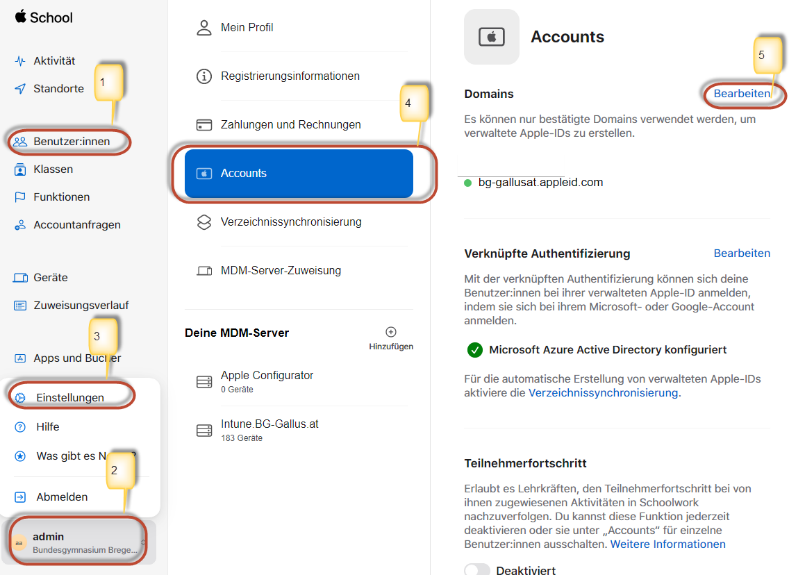Click the Hilfe question mark icon
This screenshot has width=789, height=575.
pos(19,427)
